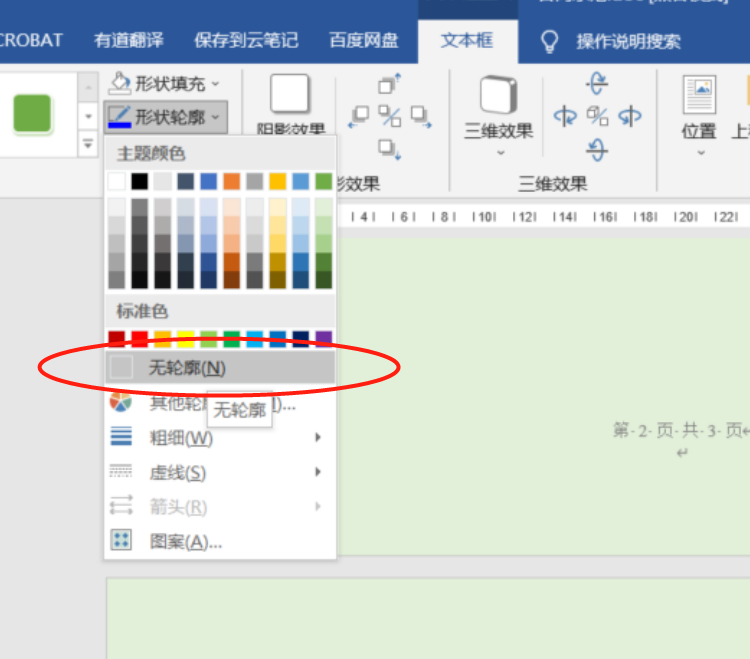The image size is (750, 659).
Task: Click the 形状填充 paint bucket icon
Action: tap(120, 83)
